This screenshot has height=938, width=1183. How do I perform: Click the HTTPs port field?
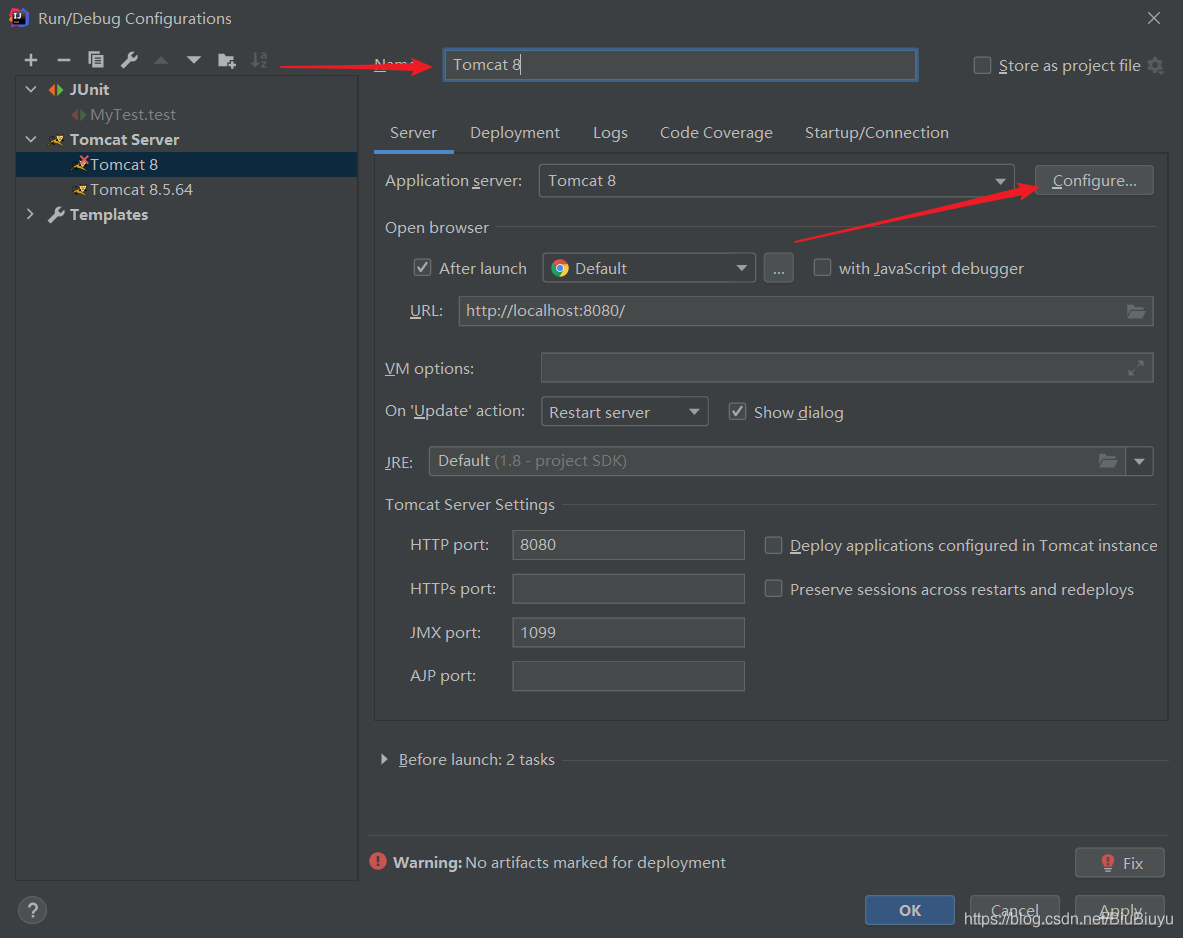point(628,589)
